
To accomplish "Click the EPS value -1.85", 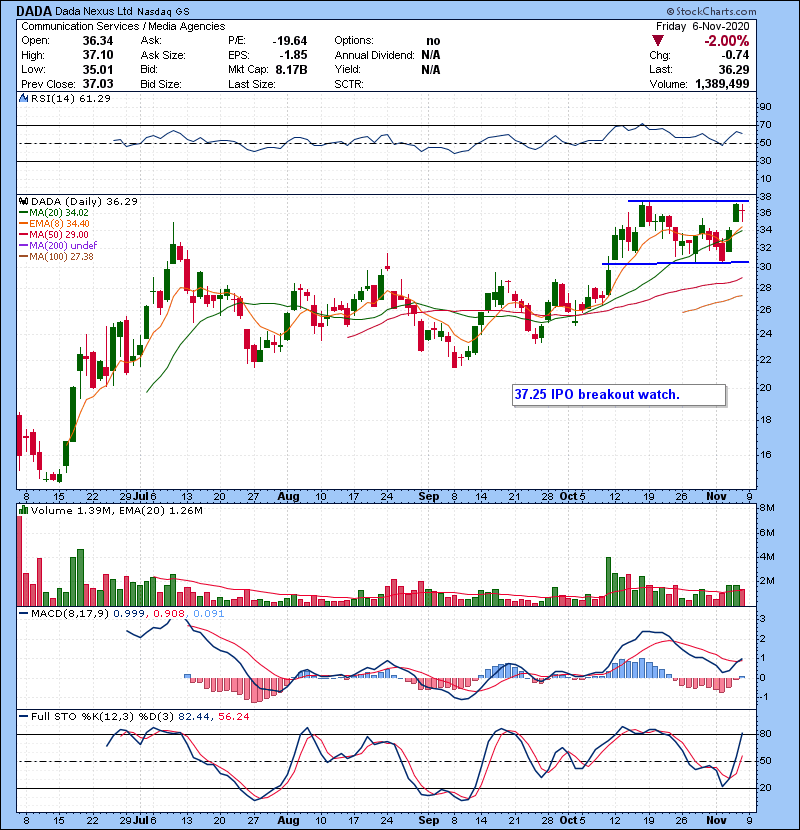I will point(295,55).
